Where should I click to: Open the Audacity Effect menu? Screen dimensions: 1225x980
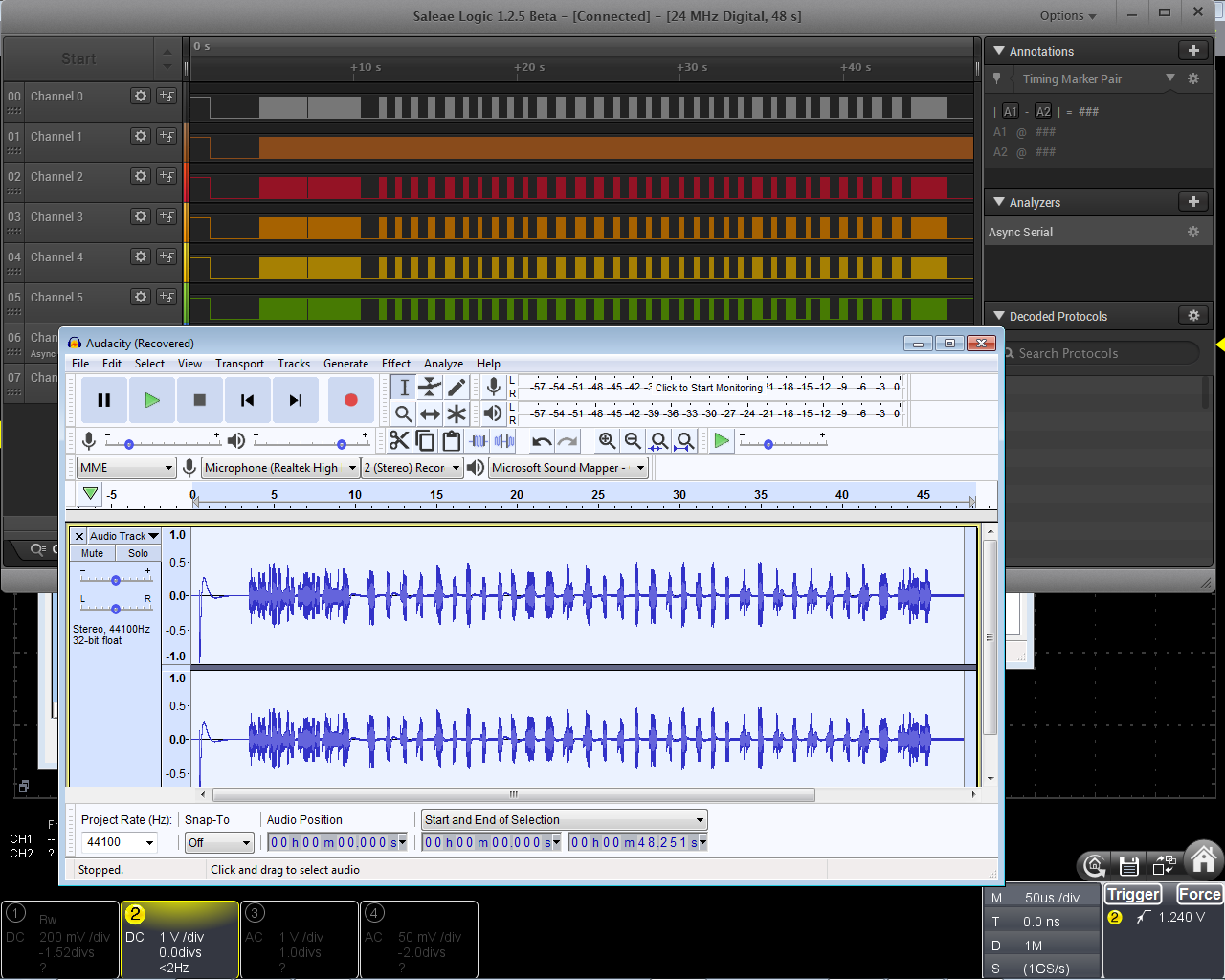pyautogui.click(x=396, y=364)
